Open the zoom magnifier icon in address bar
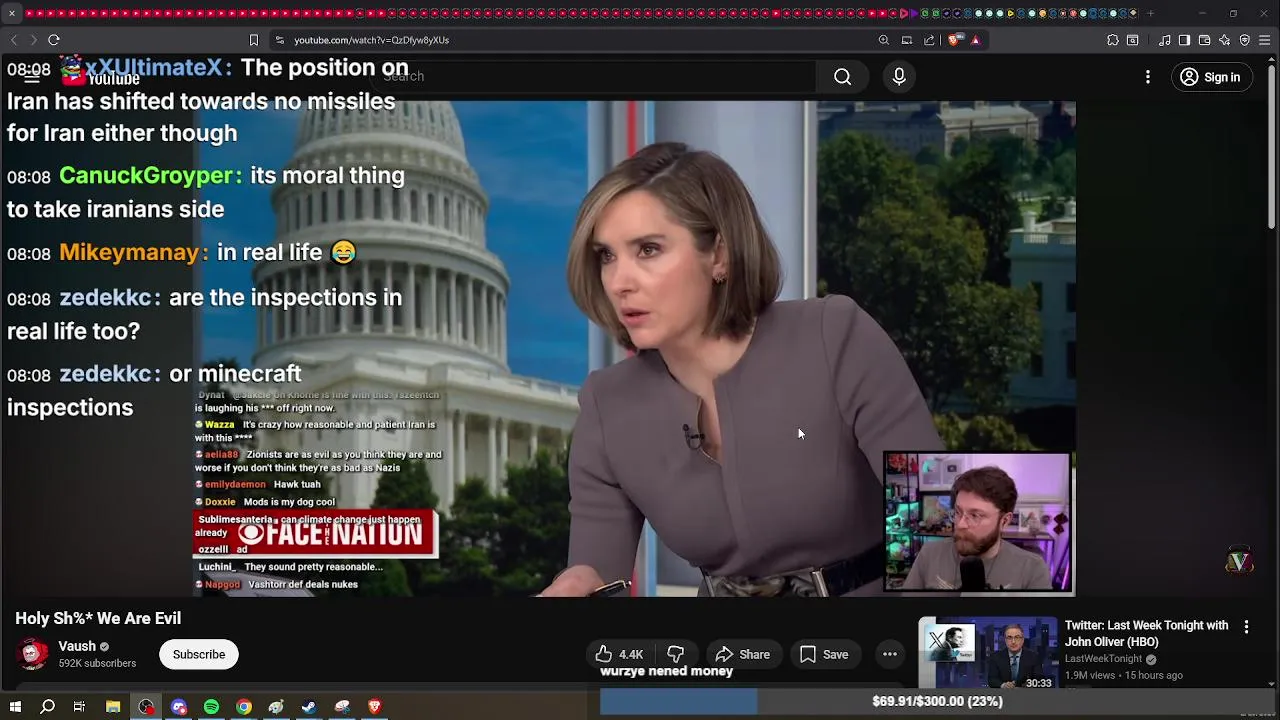Viewport: 1280px width, 720px height. click(x=884, y=40)
